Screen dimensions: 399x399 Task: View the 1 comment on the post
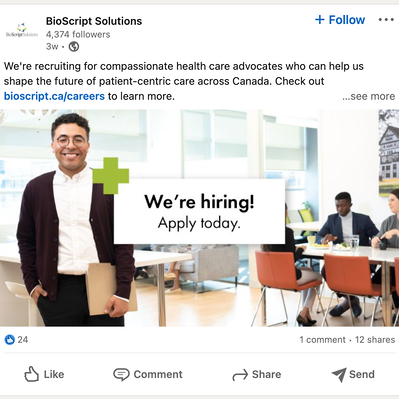(x=322, y=340)
